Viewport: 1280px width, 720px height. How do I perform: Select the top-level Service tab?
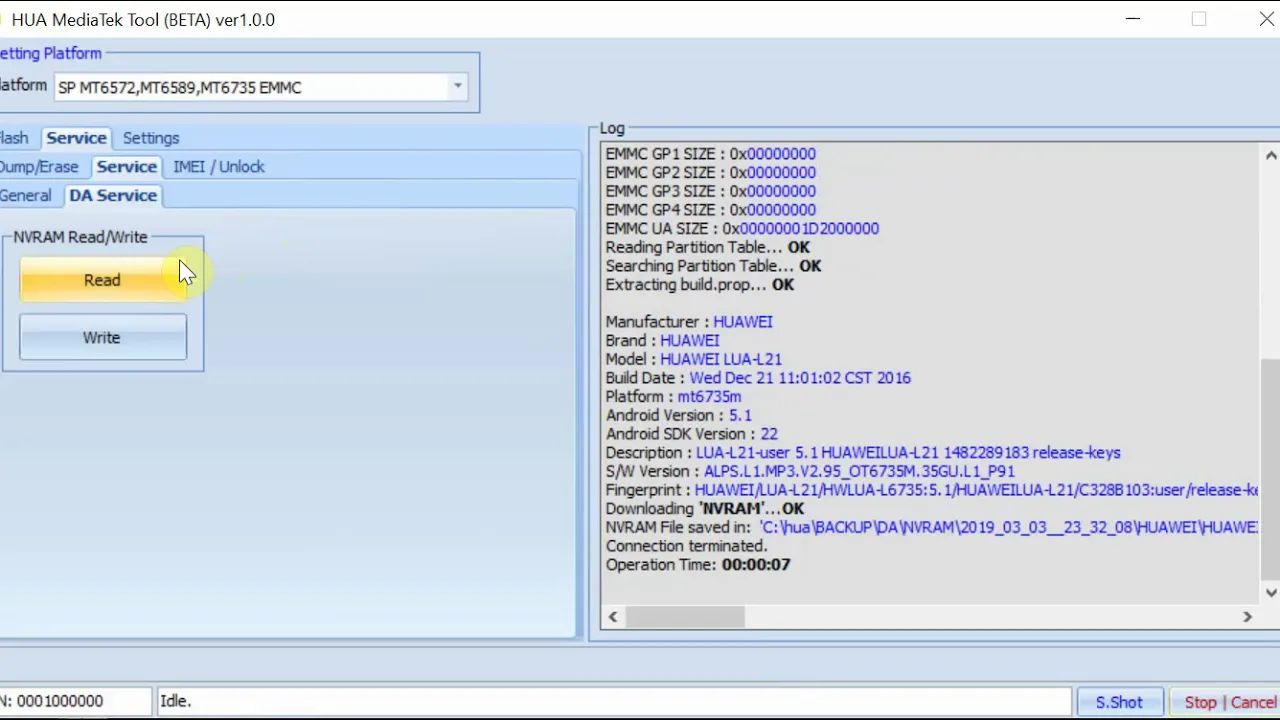tap(76, 138)
